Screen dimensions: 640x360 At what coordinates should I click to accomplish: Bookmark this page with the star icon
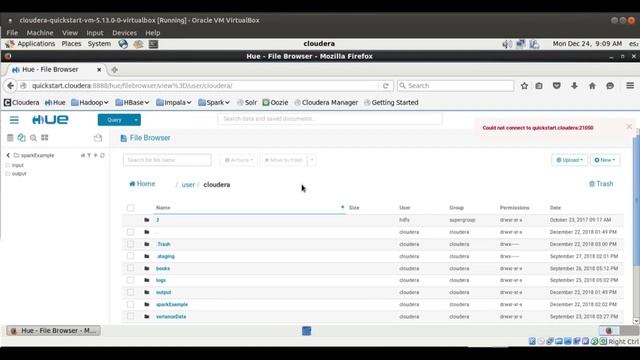point(524,86)
